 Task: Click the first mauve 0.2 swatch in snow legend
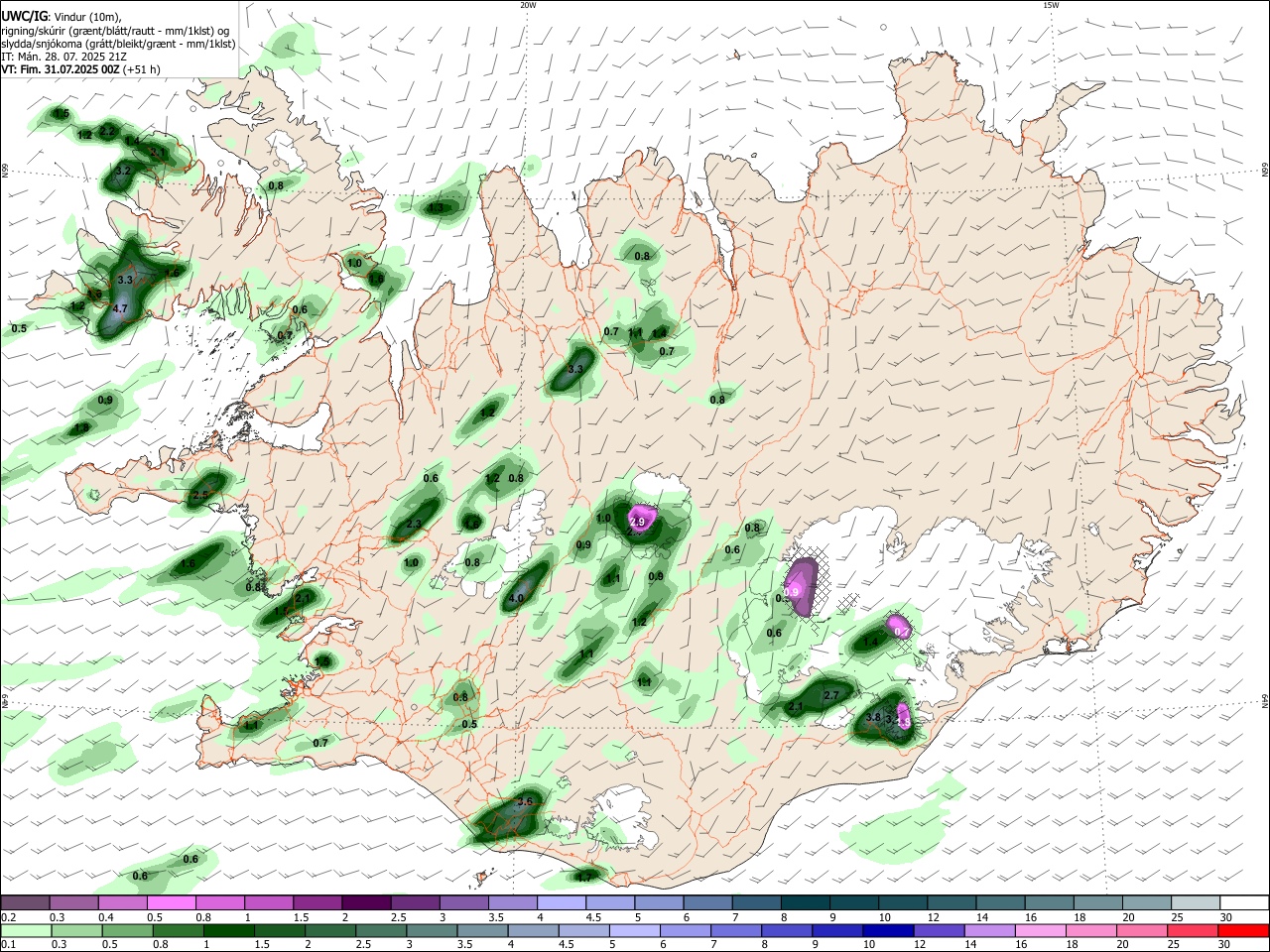[25, 903]
